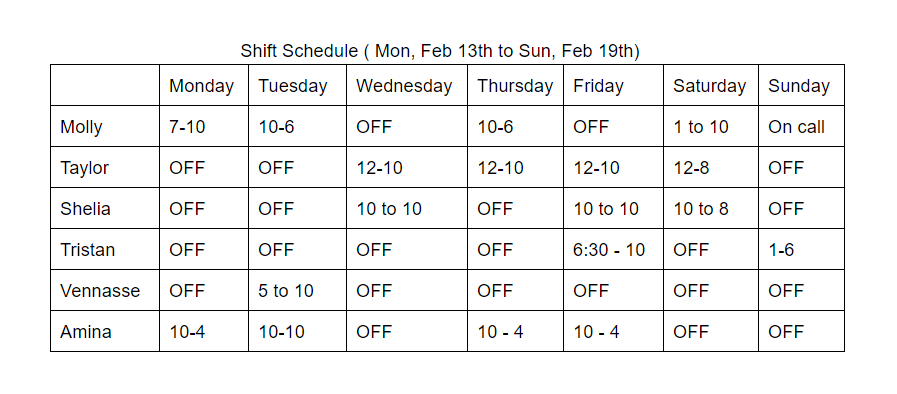
Task: Click Molly's Saturday 1 to 10 cell
Action: point(711,126)
